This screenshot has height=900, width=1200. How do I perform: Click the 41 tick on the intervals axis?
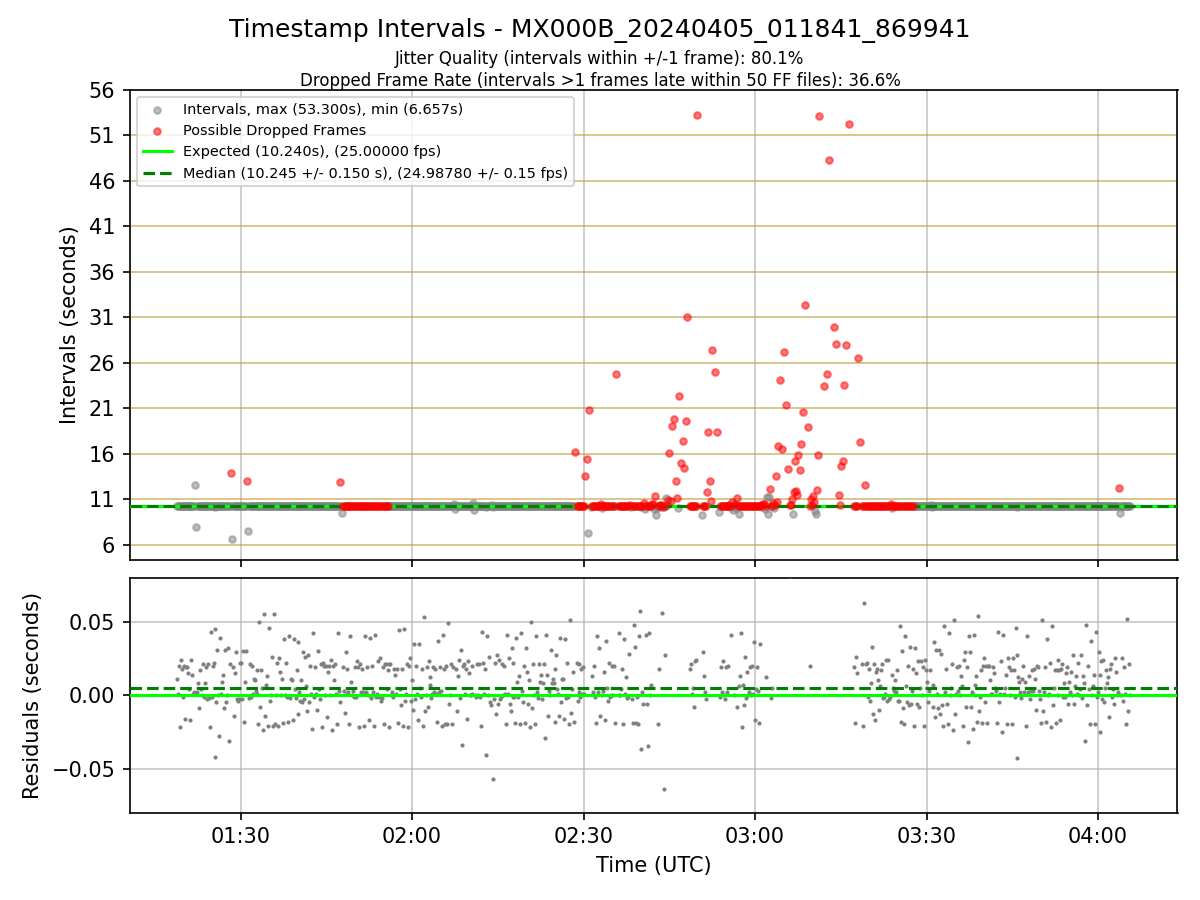pos(104,227)
